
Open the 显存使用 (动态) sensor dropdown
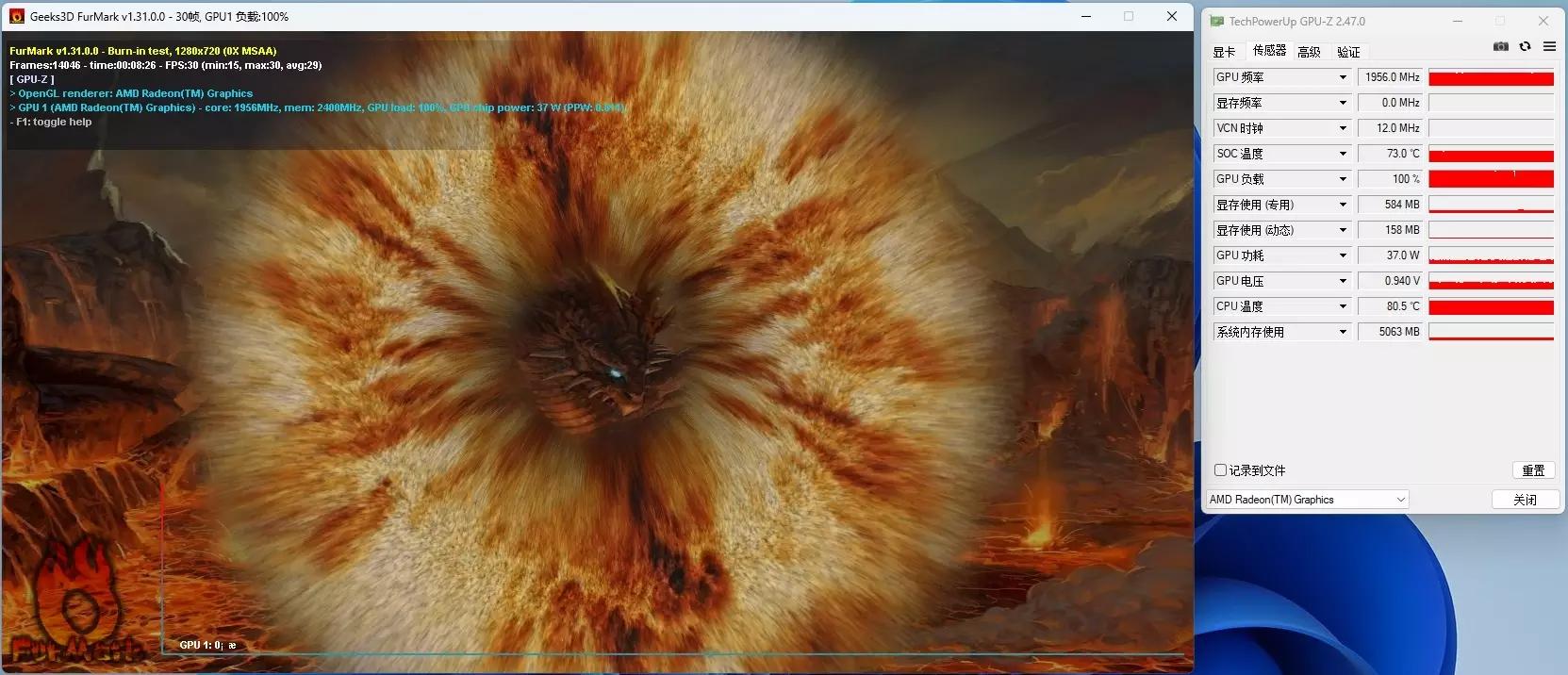click(x=1343, y=230)
